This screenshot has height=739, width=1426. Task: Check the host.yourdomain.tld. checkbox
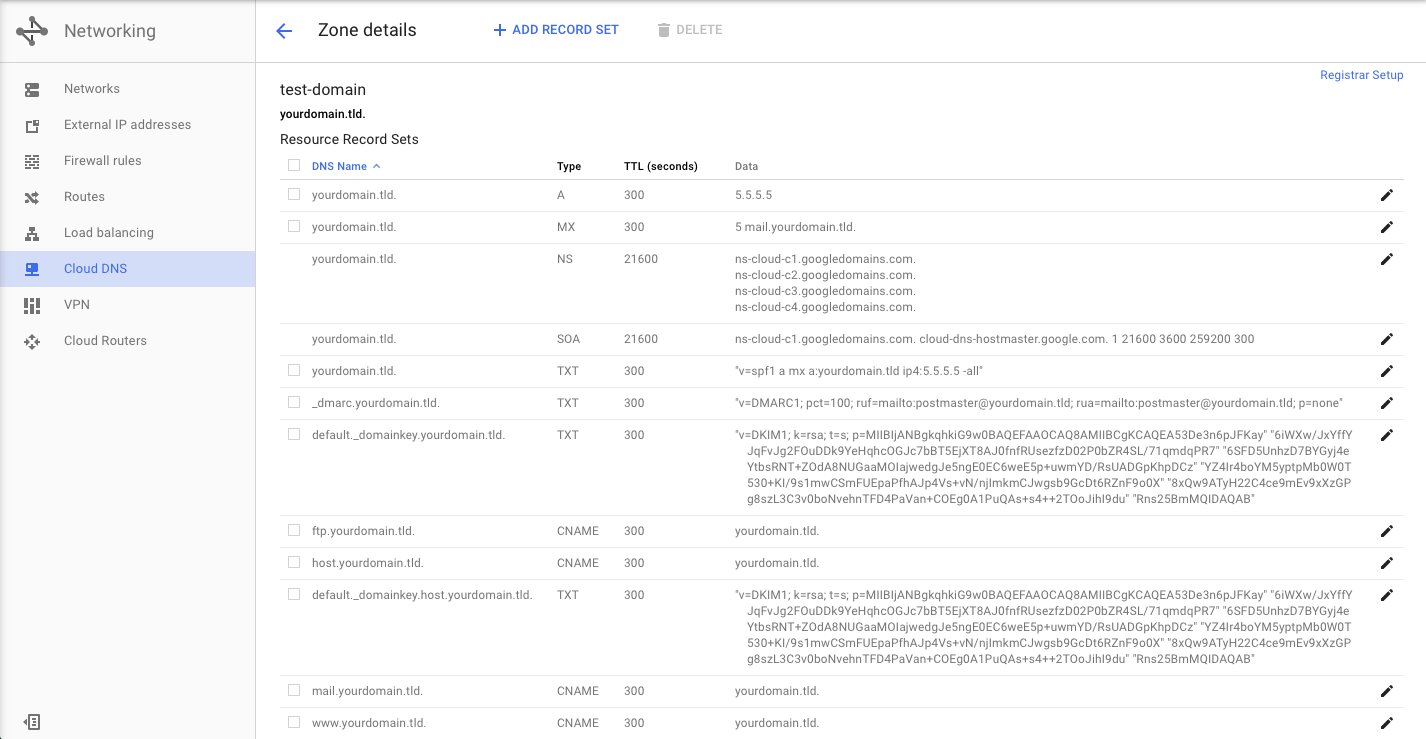point(294,562)
